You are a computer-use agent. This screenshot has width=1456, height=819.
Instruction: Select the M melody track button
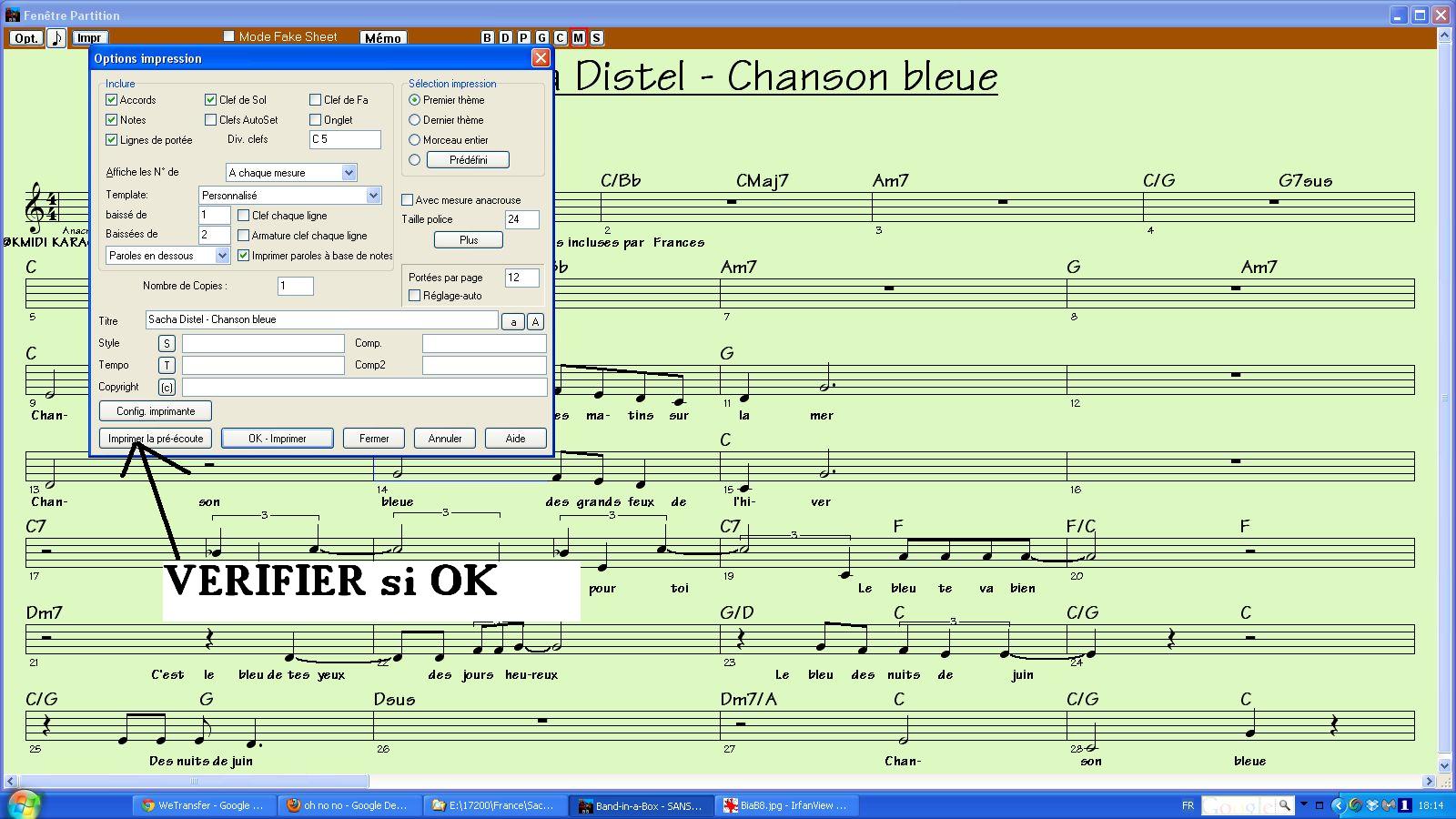tap(578, 37)
